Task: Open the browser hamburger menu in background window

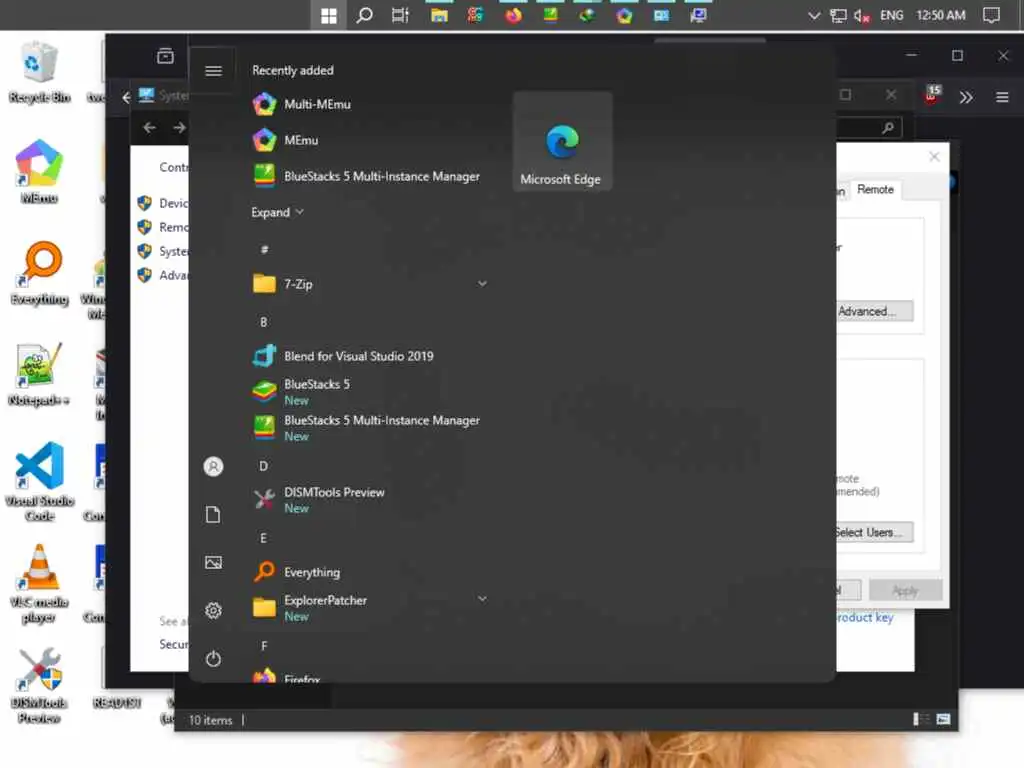Action: (1002, 97)
